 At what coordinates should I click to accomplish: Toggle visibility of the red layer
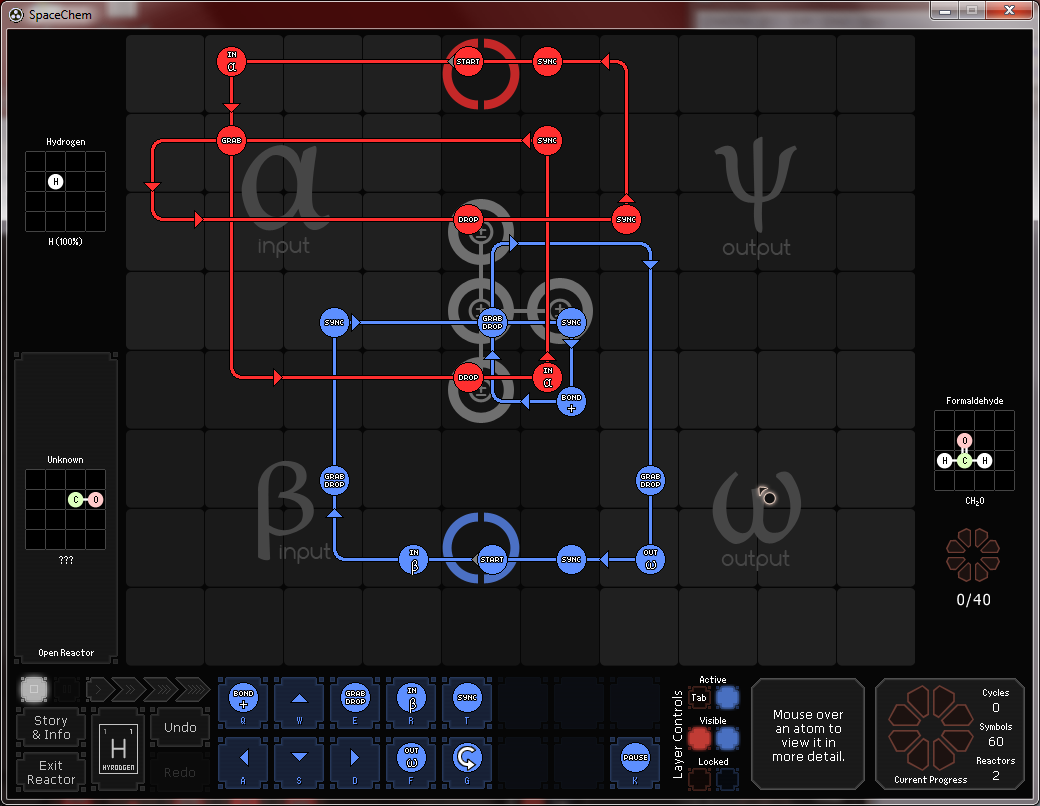point(700,738)
